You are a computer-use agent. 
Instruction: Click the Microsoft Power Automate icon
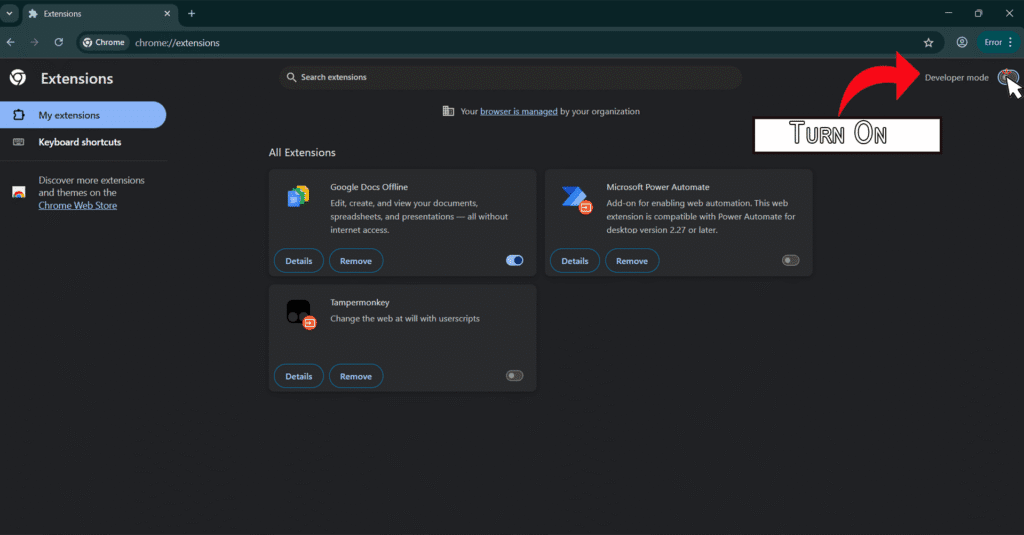pos(577,199)
